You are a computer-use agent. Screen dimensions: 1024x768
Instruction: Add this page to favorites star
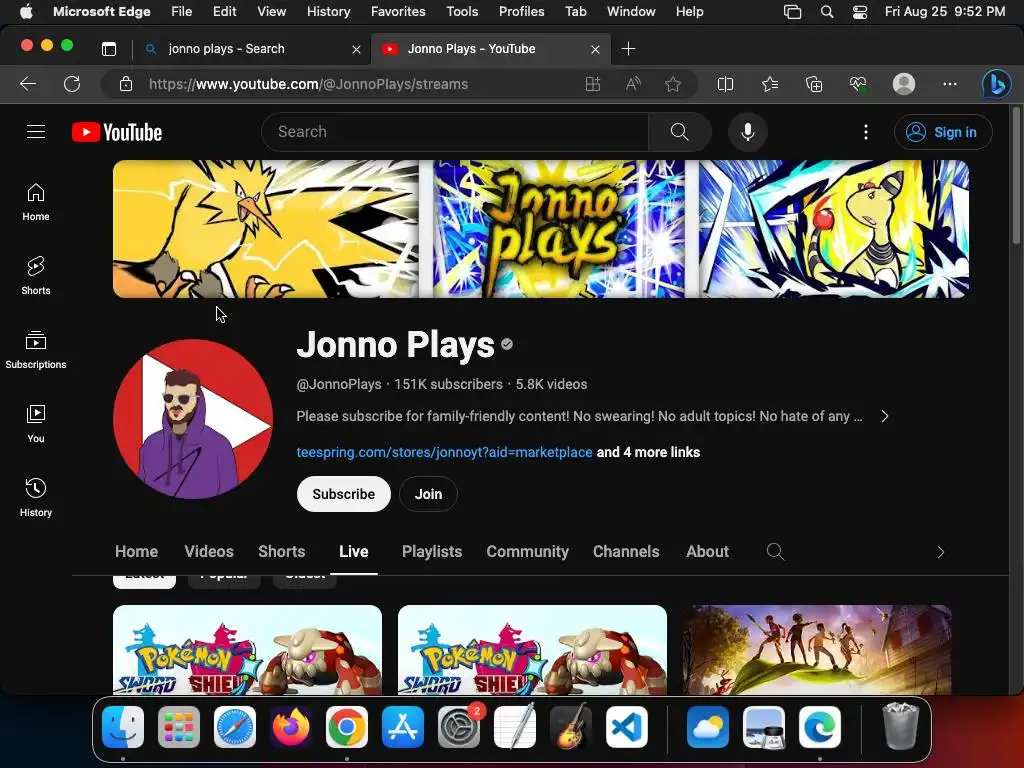[x=673, y=84]
